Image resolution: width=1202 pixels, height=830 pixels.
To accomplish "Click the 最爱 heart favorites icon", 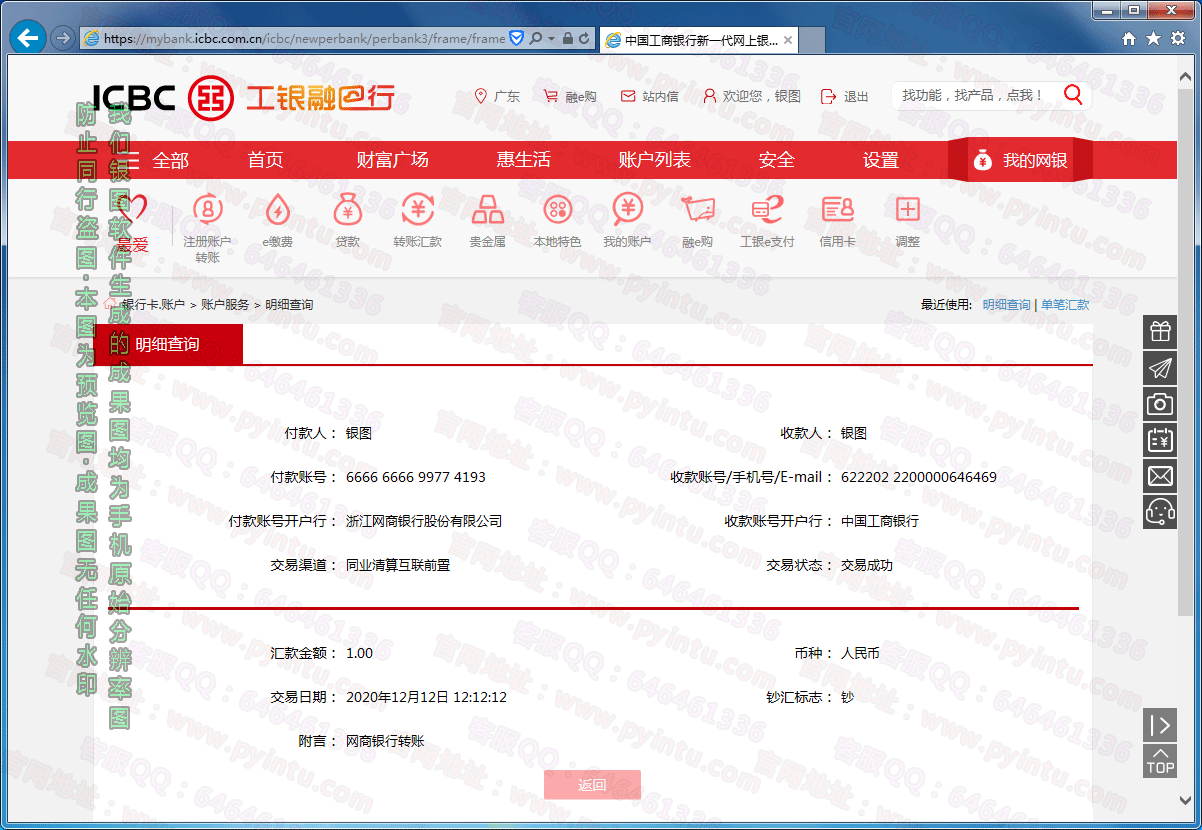I will pos(132,221).
